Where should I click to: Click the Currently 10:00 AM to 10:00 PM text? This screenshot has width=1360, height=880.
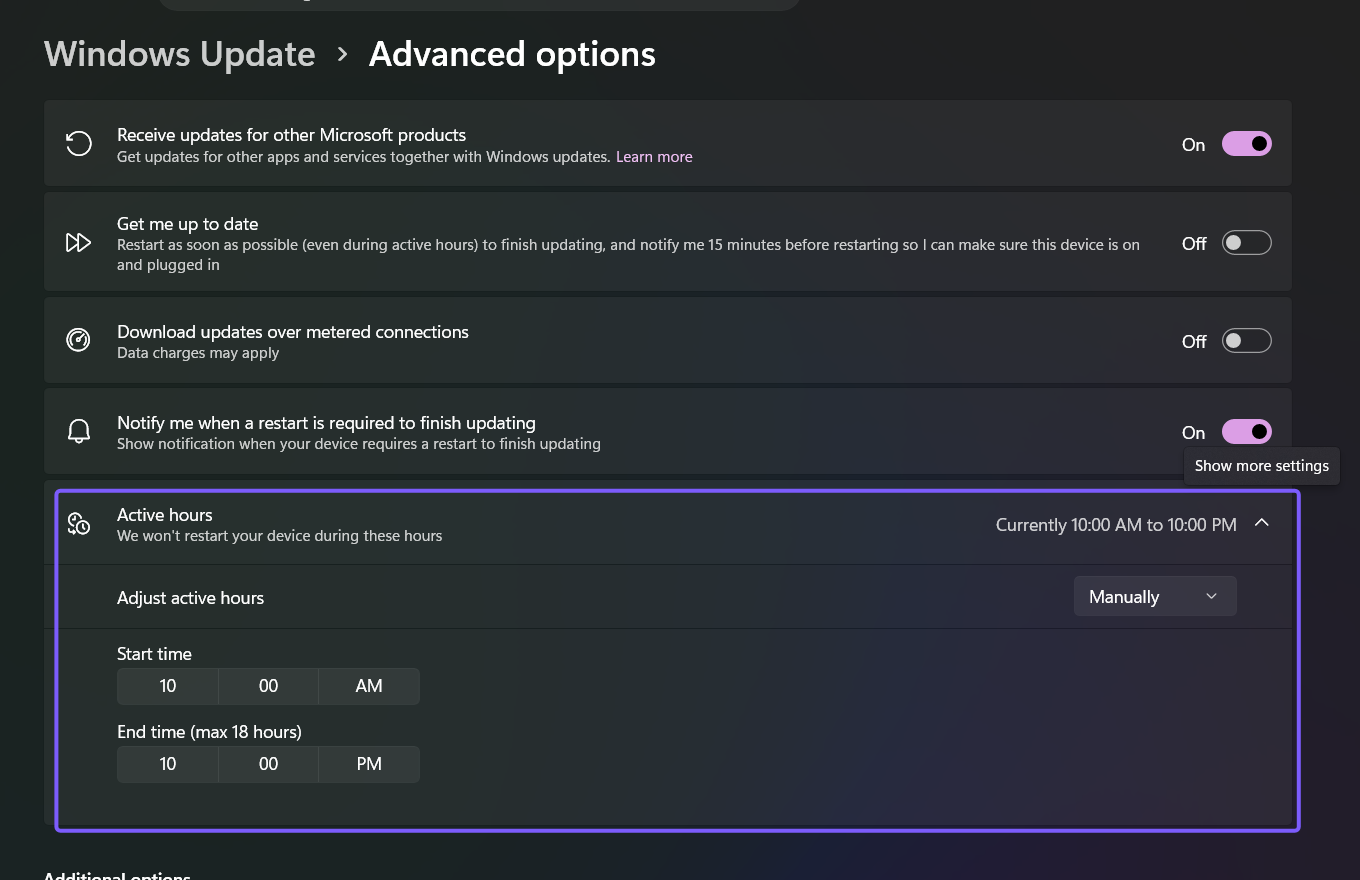[x=1116, y=525]
